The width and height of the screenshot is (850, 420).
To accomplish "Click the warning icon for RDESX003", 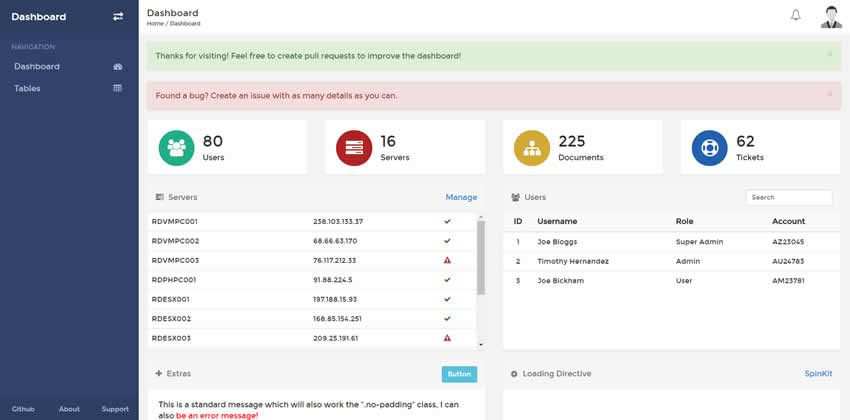I will tap(447, 338).
